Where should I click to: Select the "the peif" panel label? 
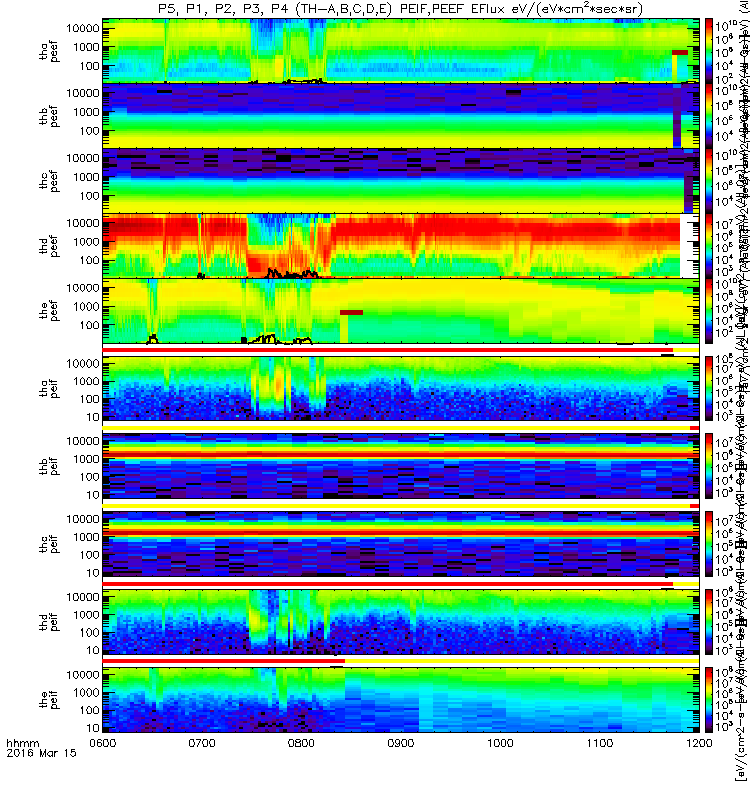coord(49,700)
